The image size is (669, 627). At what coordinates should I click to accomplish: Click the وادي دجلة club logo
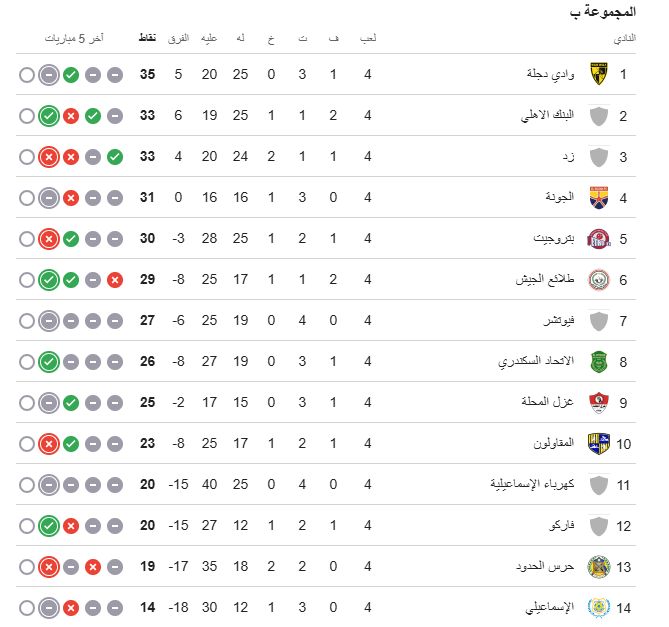[598, 75]
